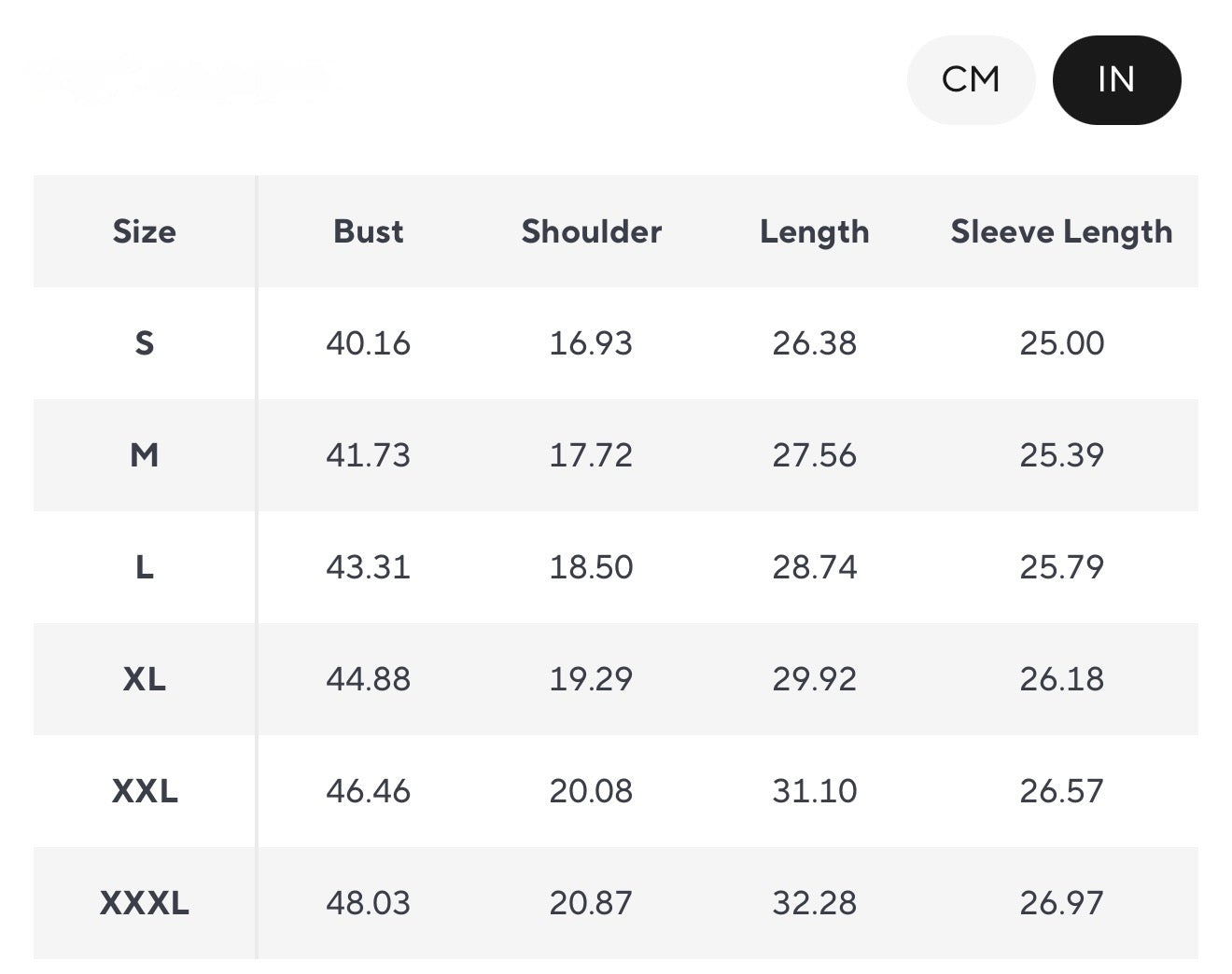1232x974 pixels.
Task: Click bust value 46.46 for size XXL
Action: [369, 791]
